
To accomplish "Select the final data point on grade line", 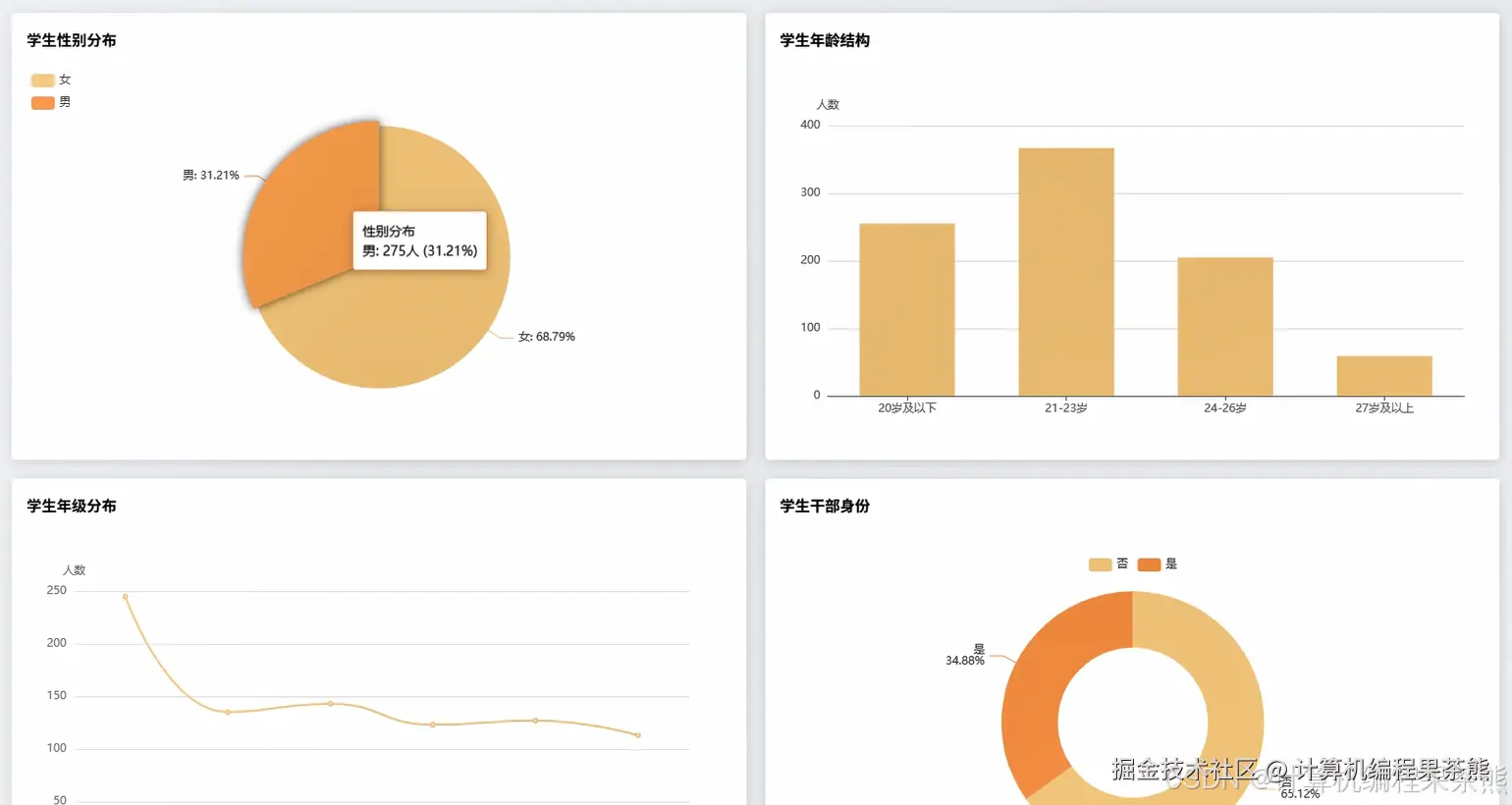I will [x=638, y=735].
